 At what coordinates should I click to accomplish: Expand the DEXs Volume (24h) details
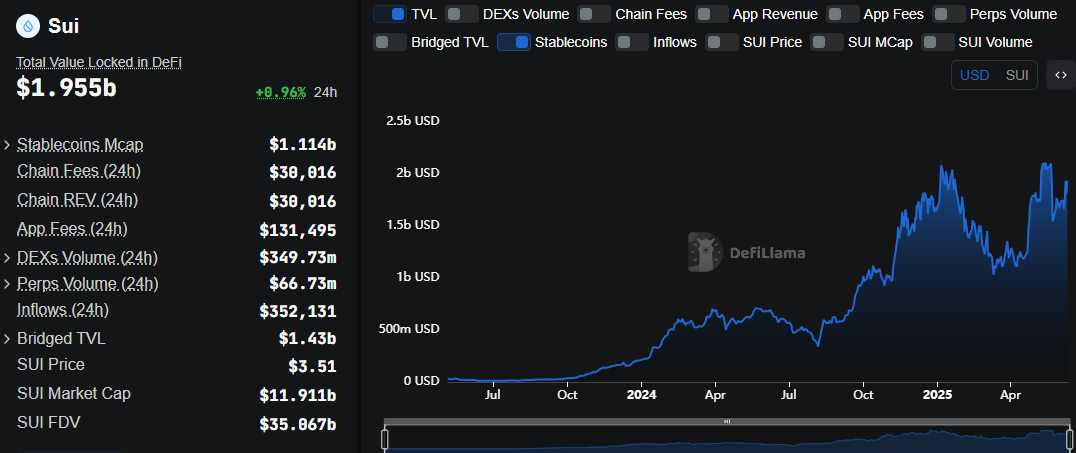(x=7, y=258)
